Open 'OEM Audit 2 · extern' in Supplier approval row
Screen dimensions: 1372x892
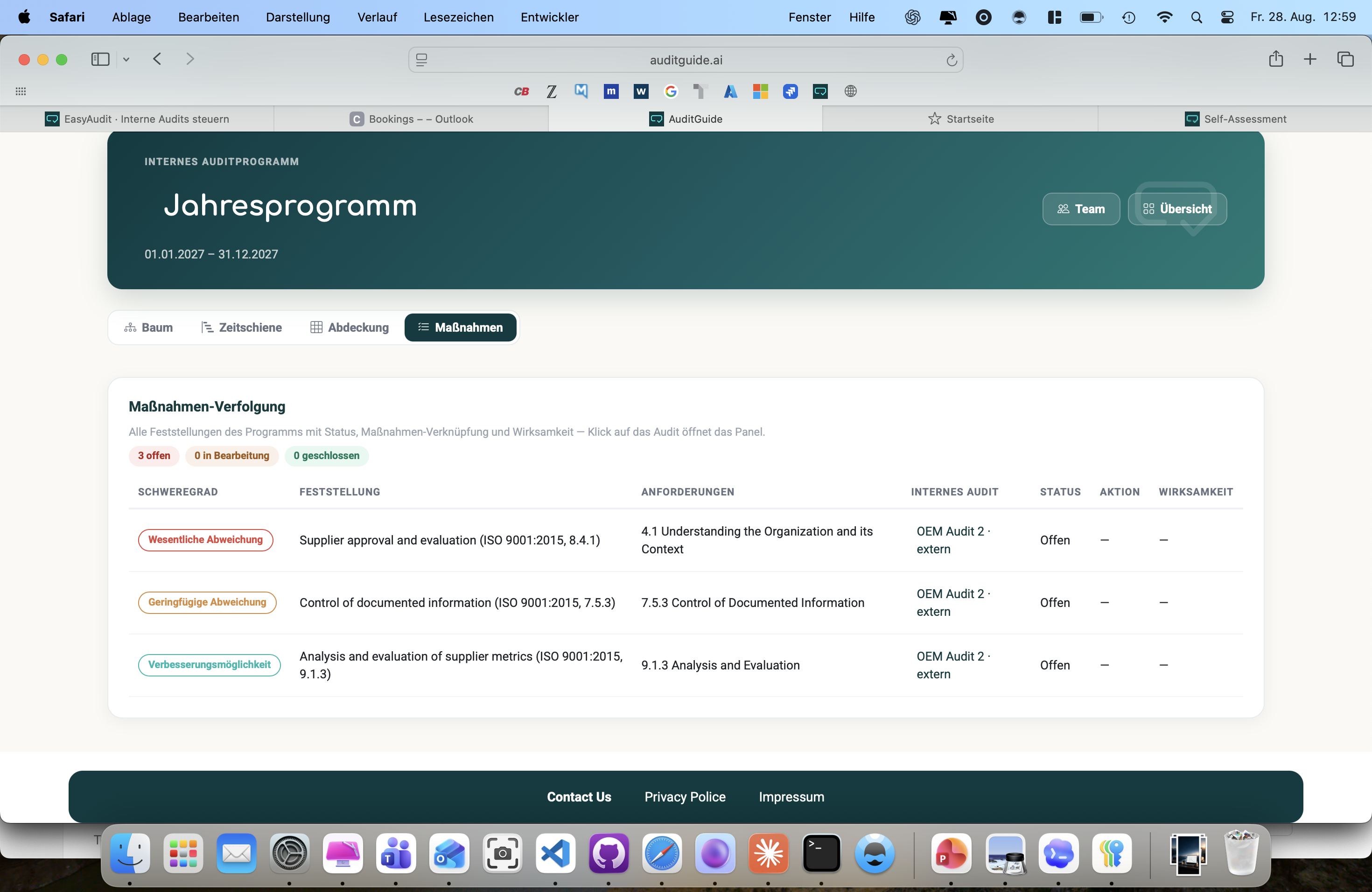coord(953,540)
